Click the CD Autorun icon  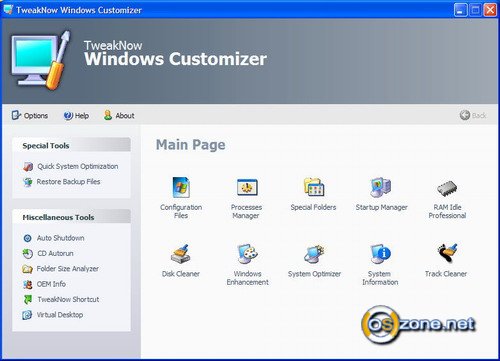point(27,254)
